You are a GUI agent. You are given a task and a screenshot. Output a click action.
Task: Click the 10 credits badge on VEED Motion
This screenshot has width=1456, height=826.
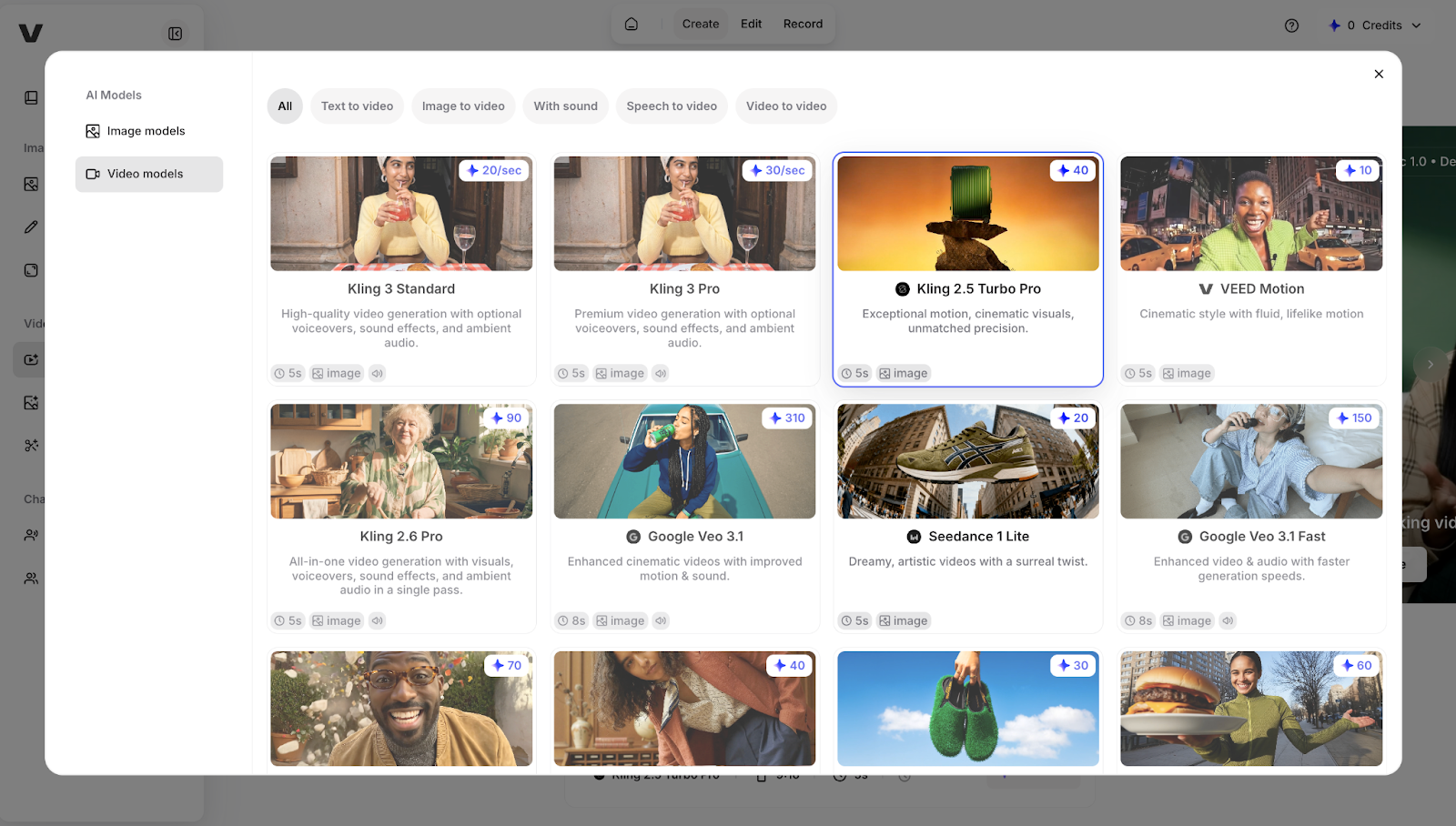click(1358, 170)
